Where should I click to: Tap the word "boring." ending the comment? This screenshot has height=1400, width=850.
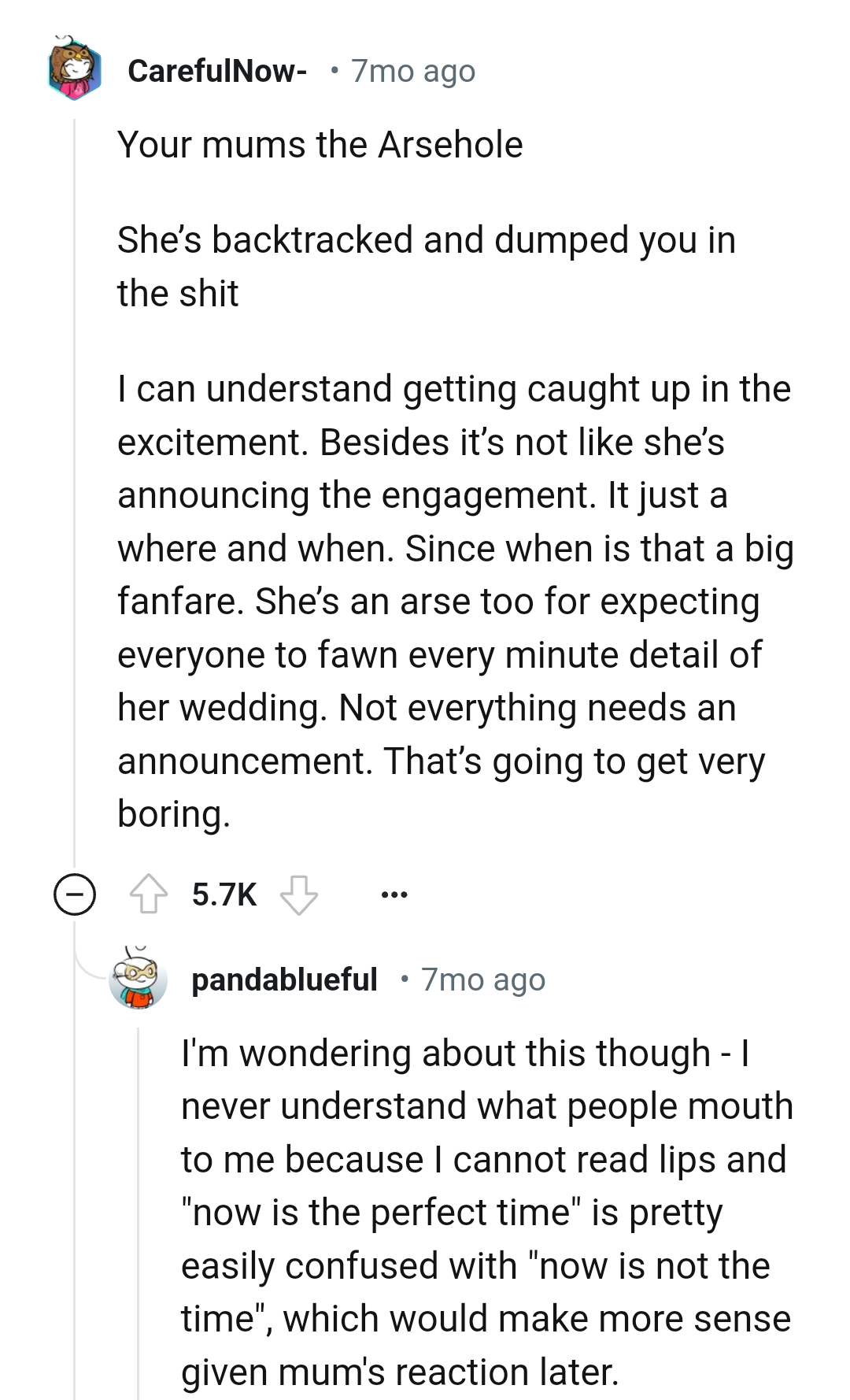tap(173, 814)
